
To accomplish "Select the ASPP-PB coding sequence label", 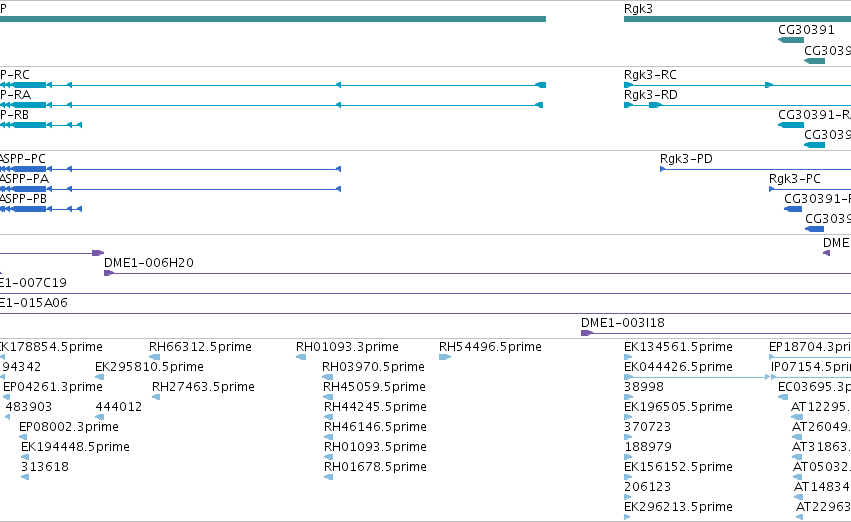I will tap(23, 199).
